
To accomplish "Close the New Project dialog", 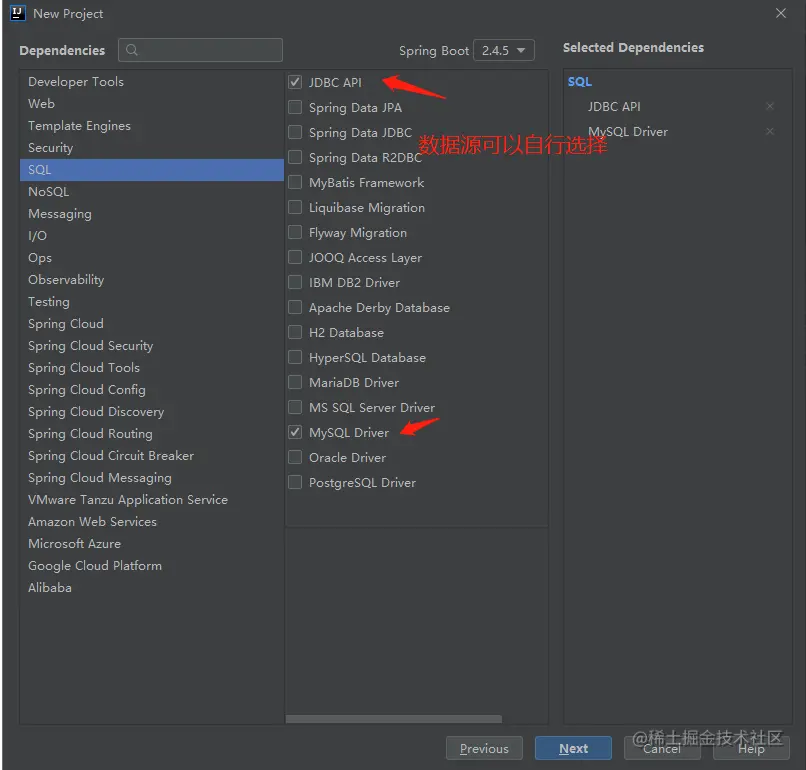I will pos(780,13).
